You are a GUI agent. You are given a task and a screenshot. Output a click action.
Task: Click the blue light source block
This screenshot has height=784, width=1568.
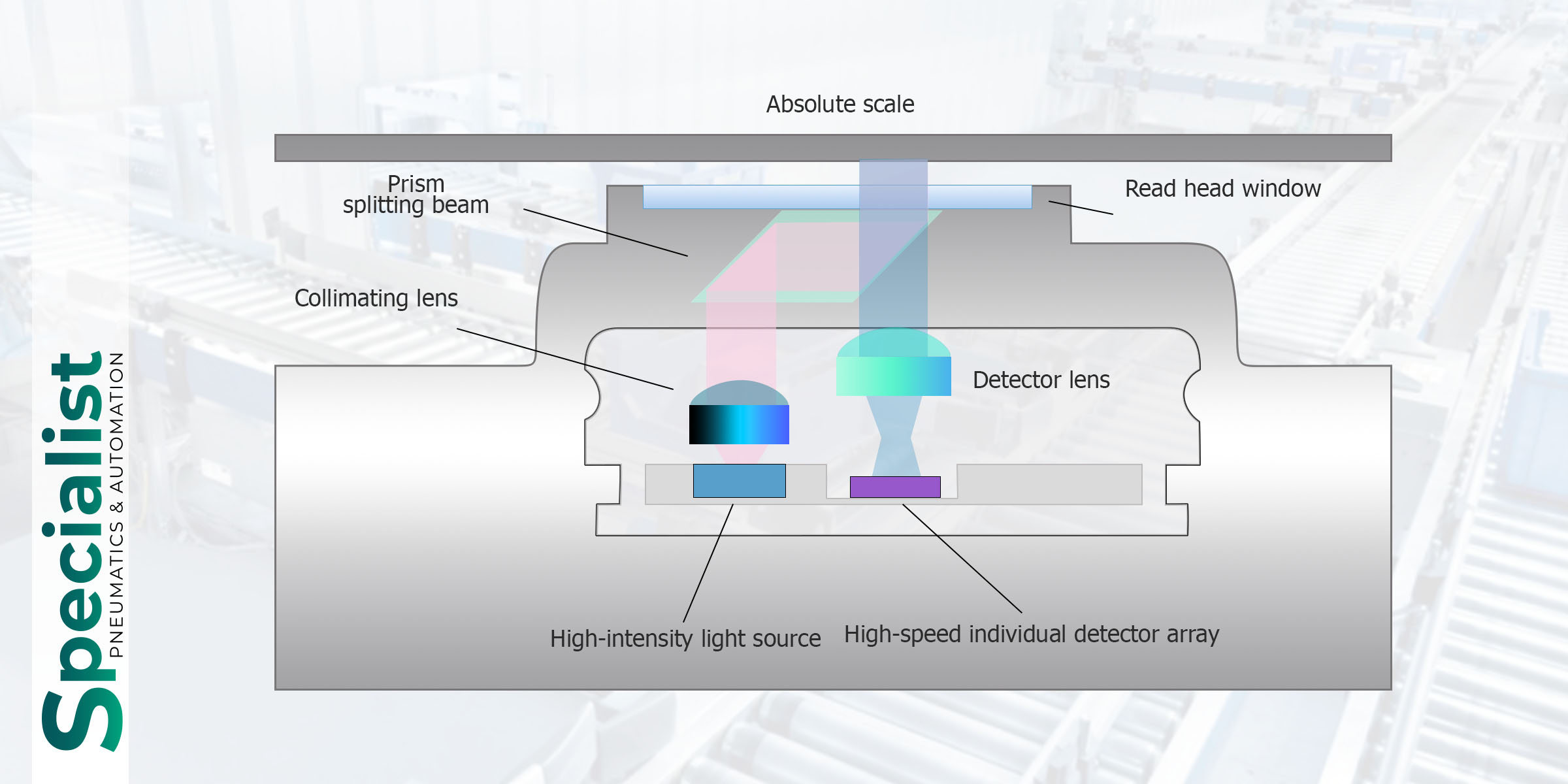[740, 481]
